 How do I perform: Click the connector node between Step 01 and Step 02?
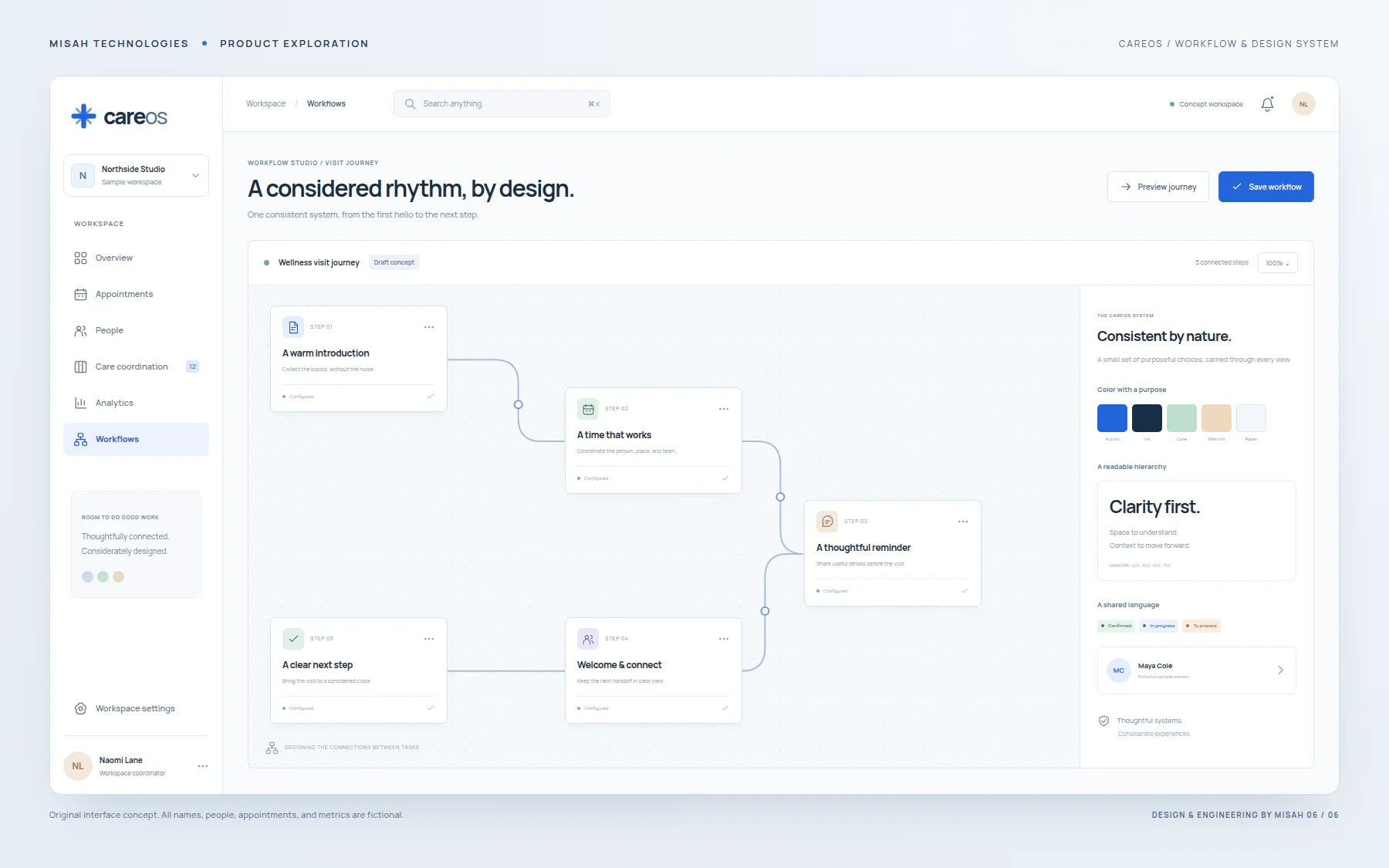(x=519, y=404)
